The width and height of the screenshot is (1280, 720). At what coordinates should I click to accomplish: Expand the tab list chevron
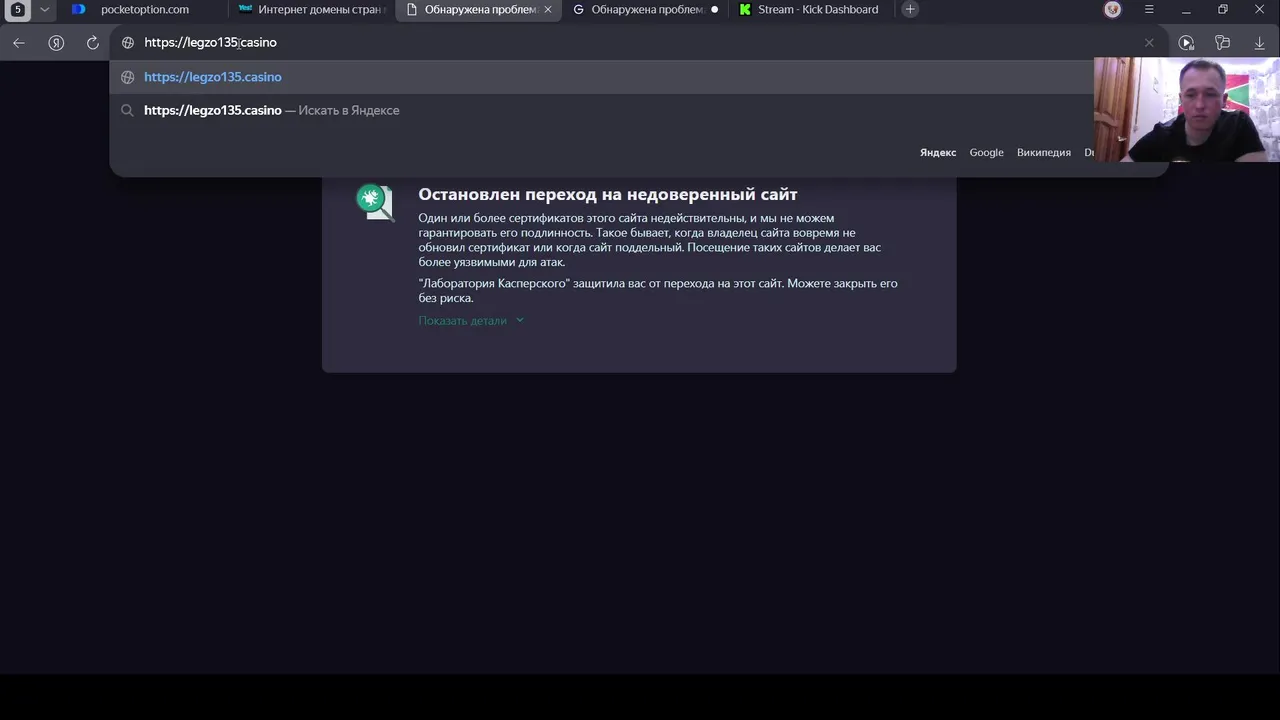44,10
